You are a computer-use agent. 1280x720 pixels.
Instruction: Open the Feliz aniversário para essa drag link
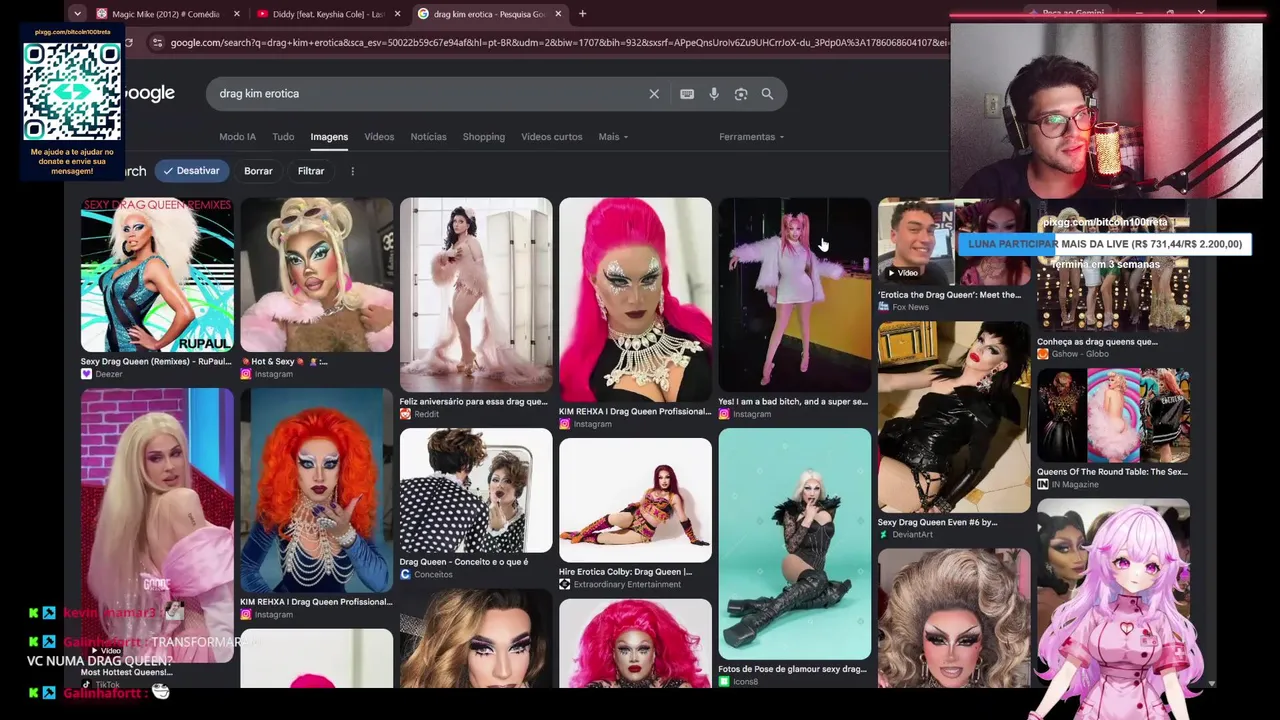point(474,402)
